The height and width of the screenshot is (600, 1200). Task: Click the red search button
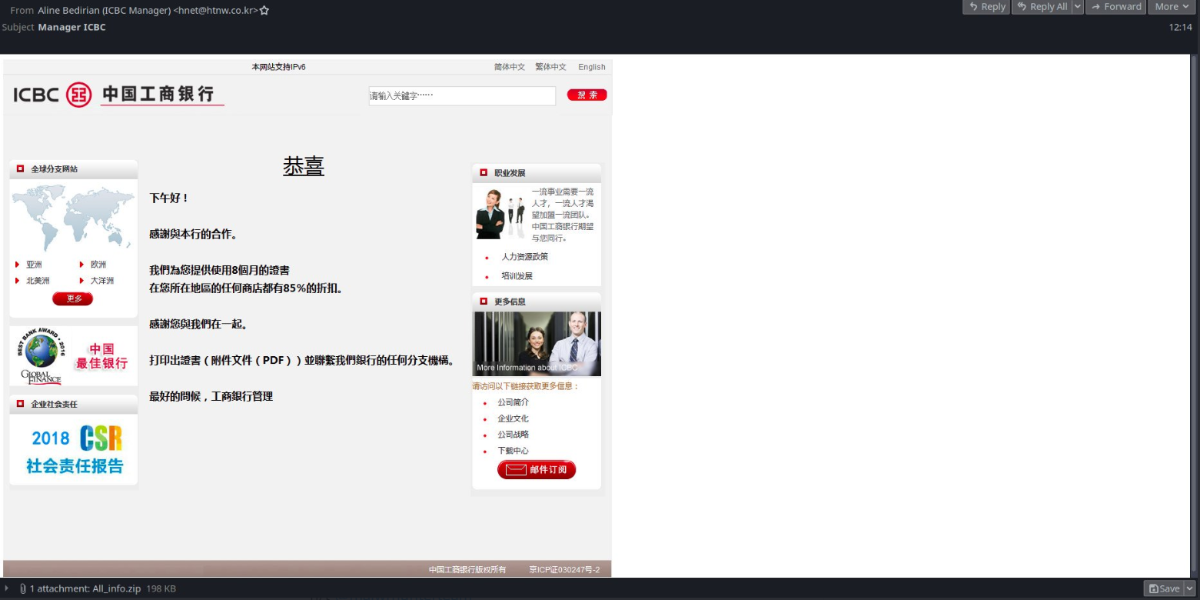[587, 95]
